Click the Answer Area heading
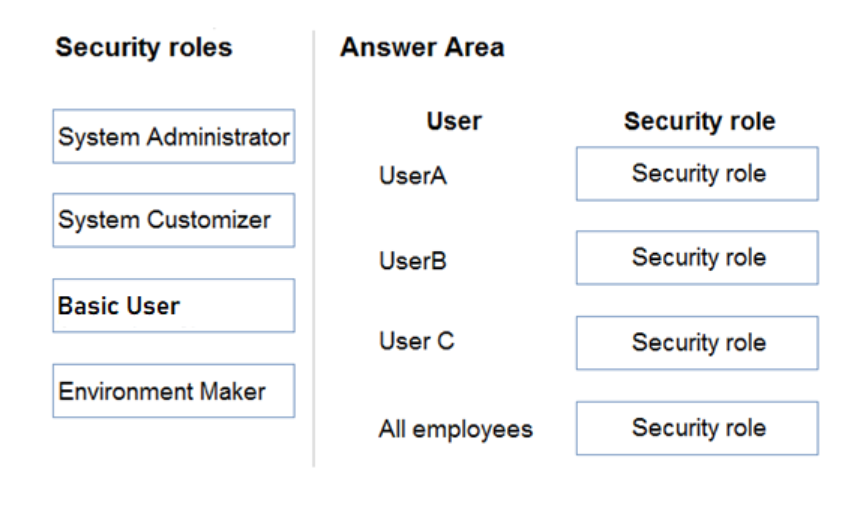859x513 pixels. click(422, 47)
